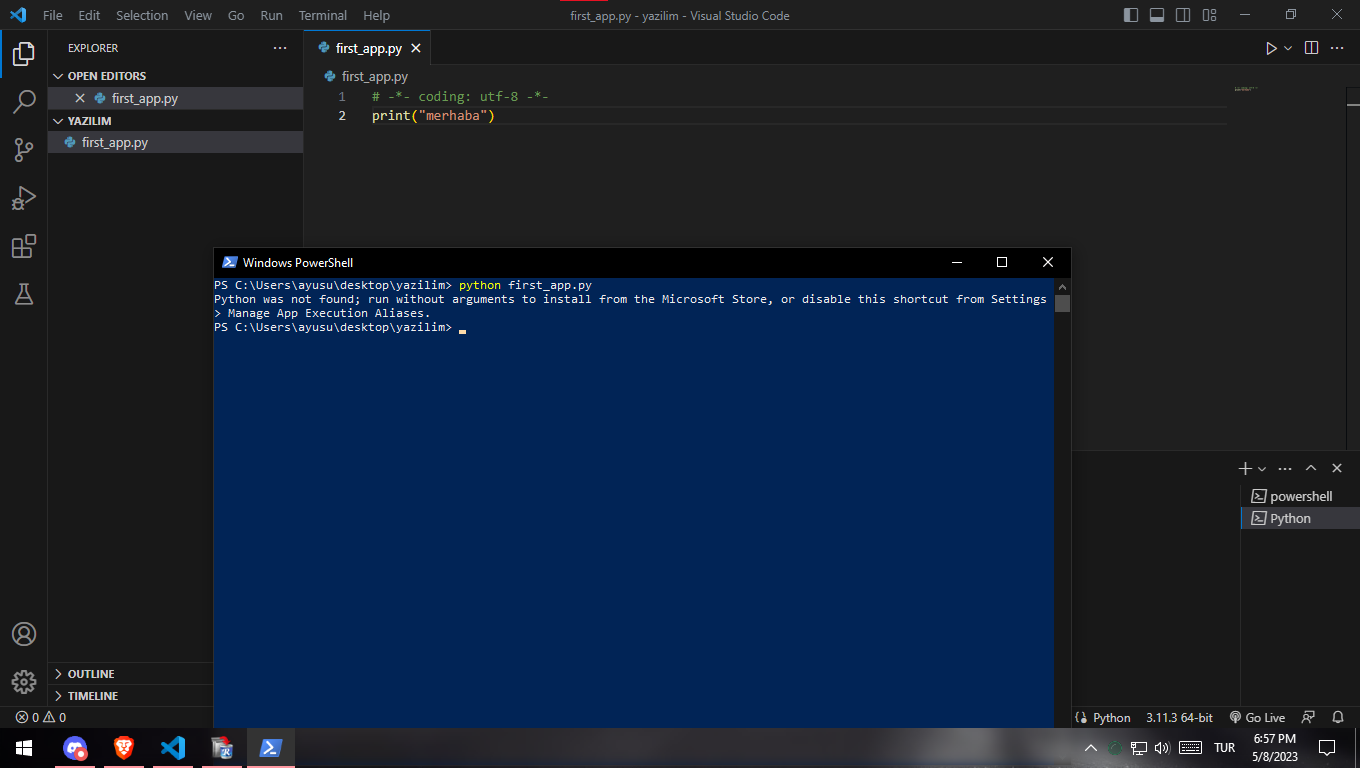
Task: Open Brave browser from the taskbar
Action: tap(124, 748)
